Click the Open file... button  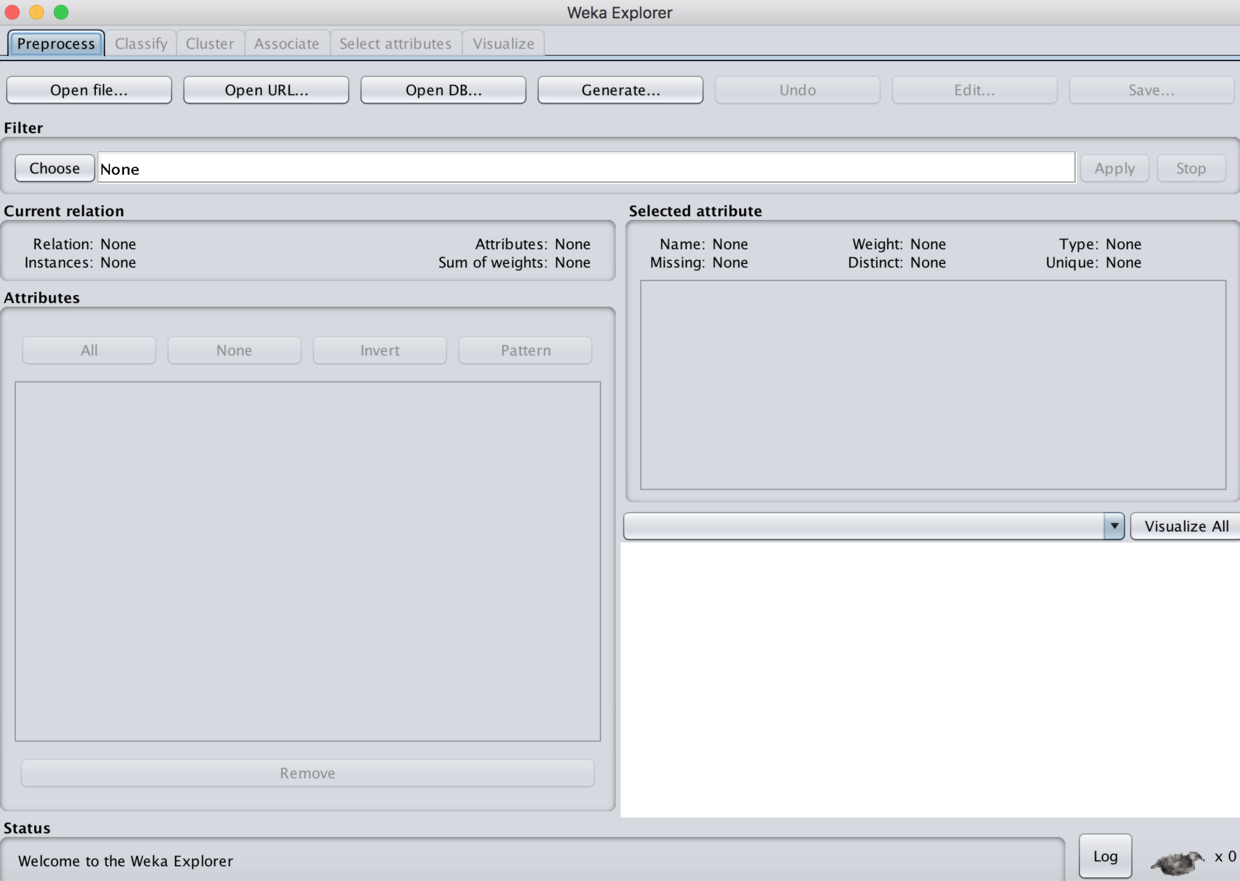89,90
